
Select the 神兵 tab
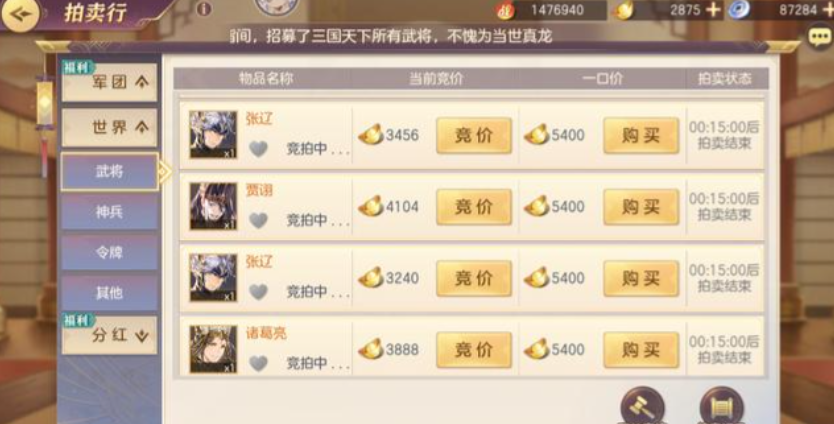(x=110, y=212)
